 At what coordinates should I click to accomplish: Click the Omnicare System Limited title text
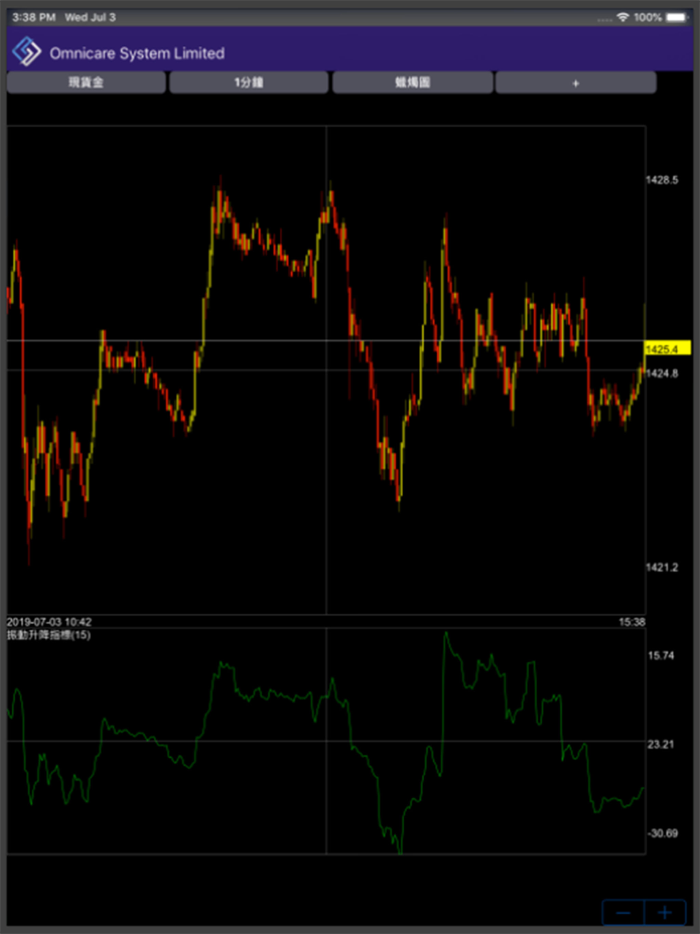click(x=137, y=54)
